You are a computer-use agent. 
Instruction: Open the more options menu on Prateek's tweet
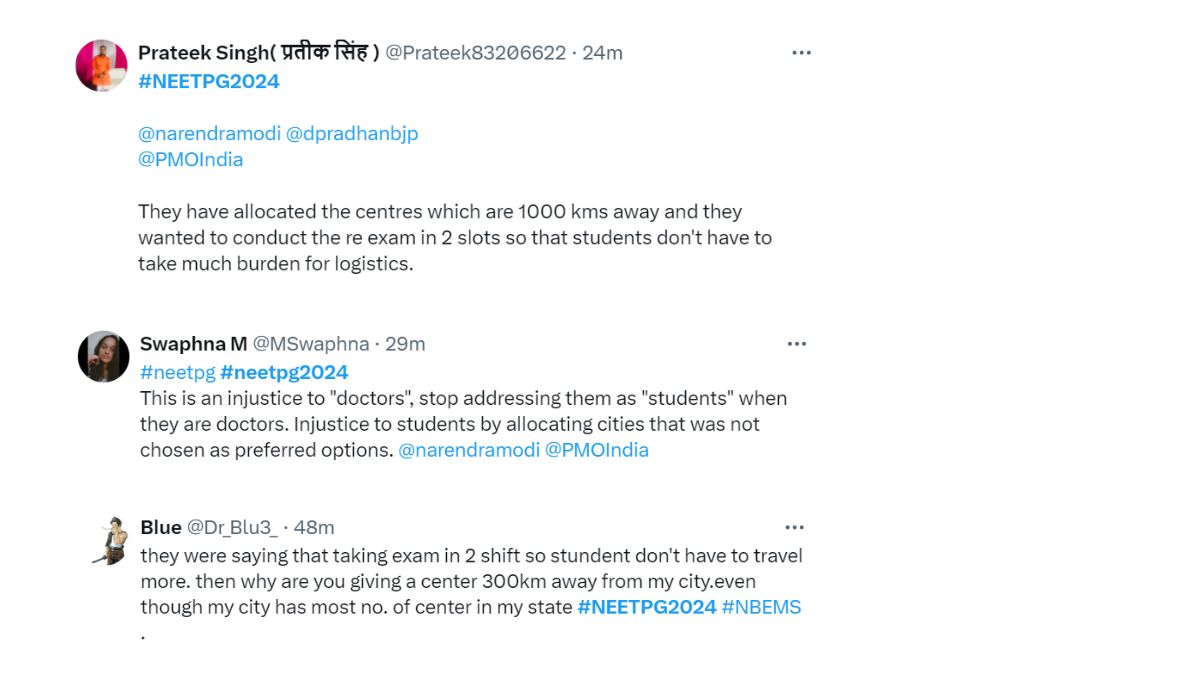pyautogui.click(x=800, y=52)
